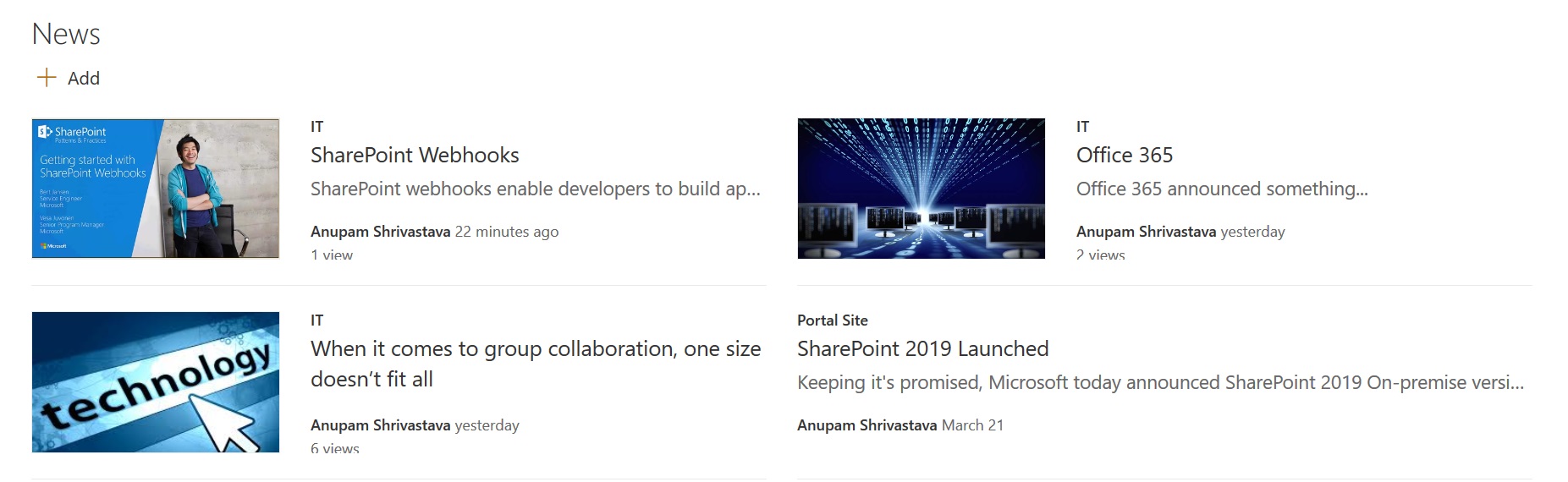The height and width of the screenshot is (482, 1568).
Task: Open the SharePoint Webhooks article title
Action: point(415,155)
